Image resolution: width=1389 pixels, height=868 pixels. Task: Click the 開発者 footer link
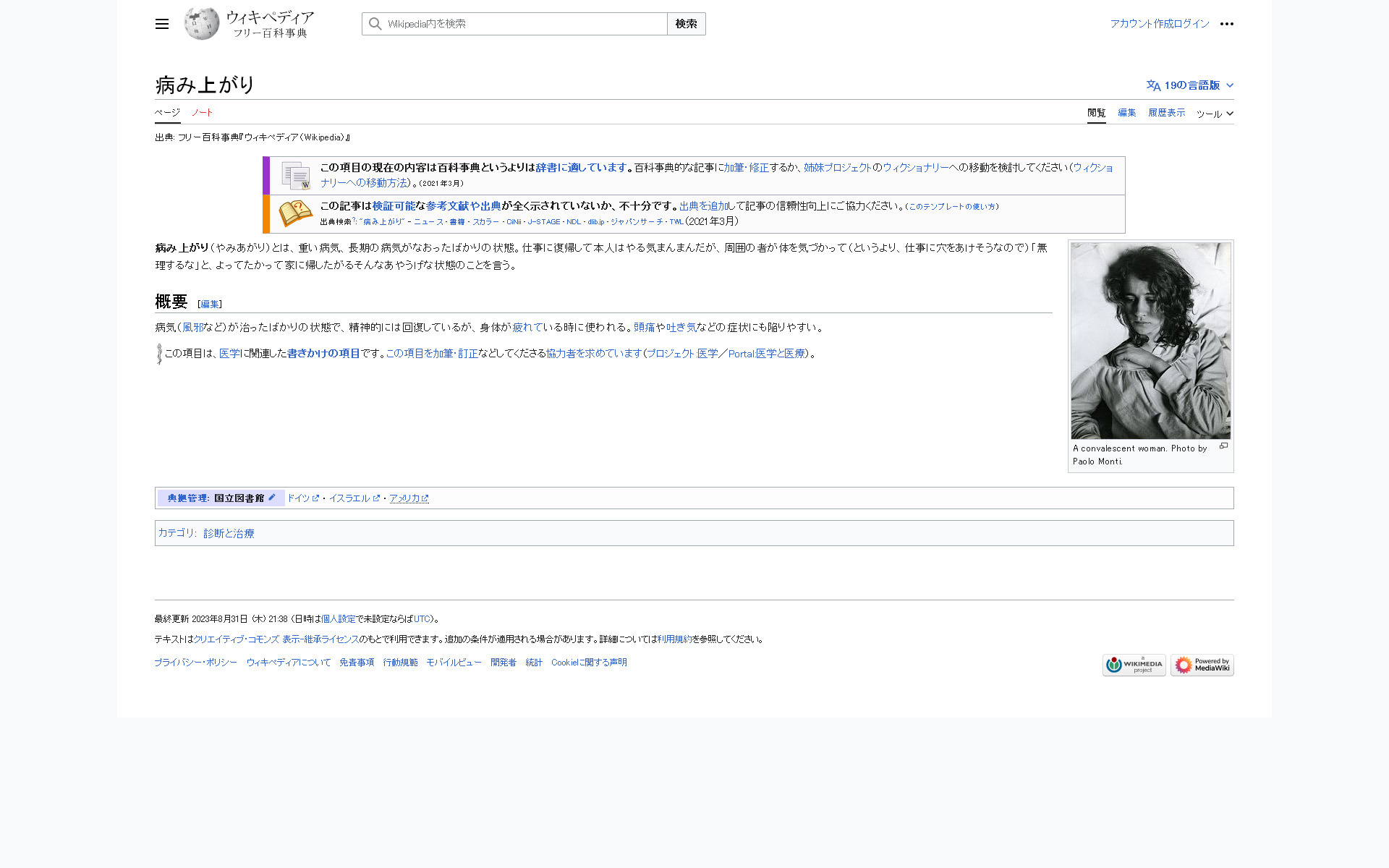point(504,663)
